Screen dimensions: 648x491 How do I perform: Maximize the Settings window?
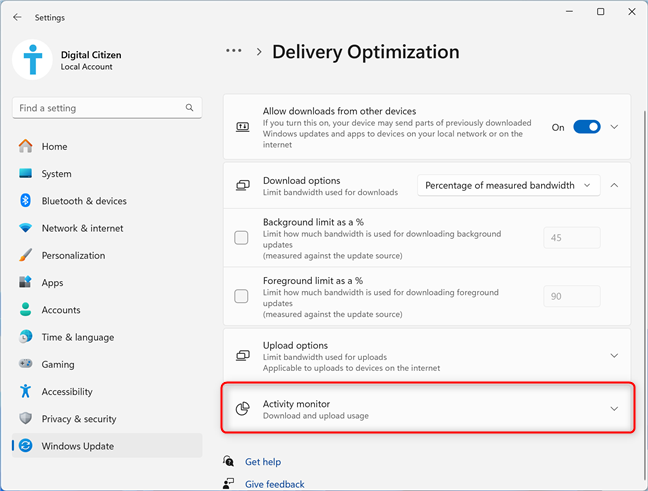point(600,12)
